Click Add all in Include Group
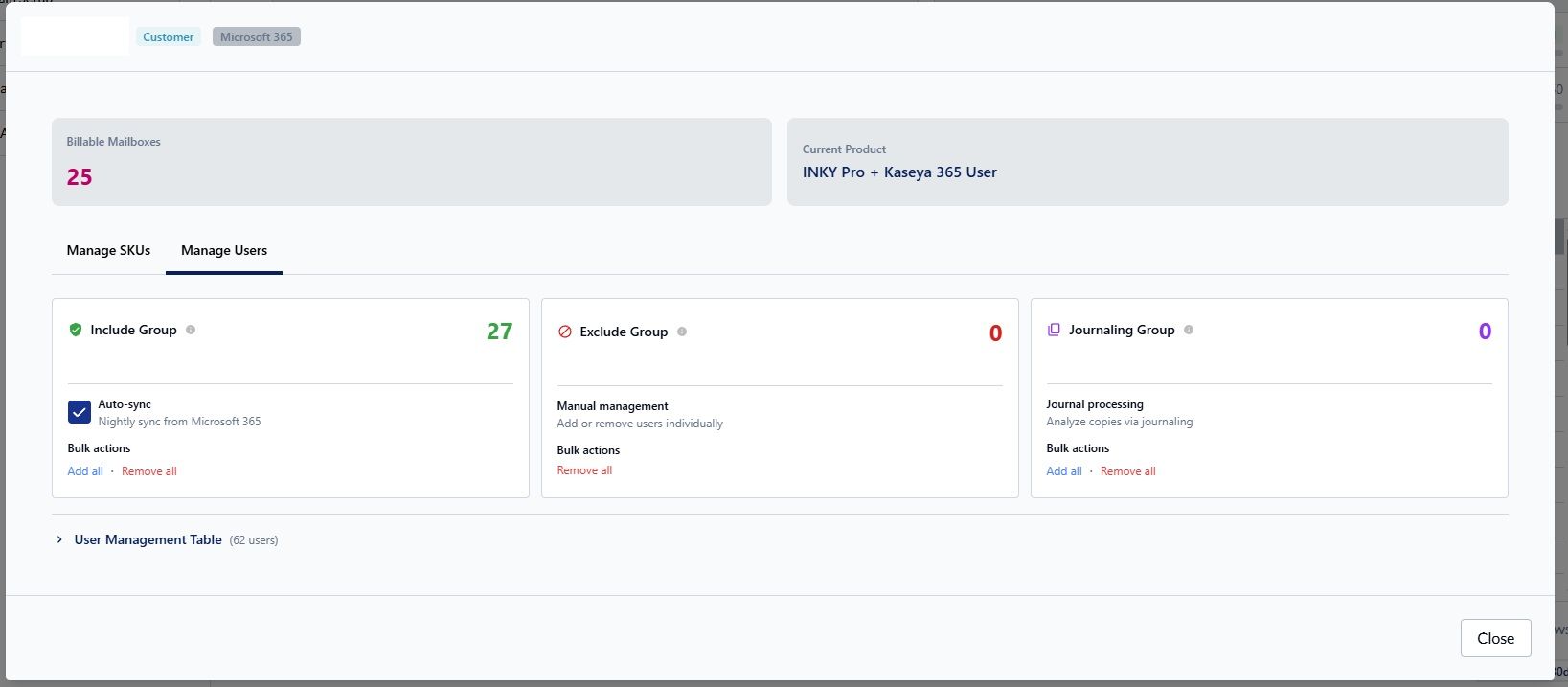The height and width of the screenshot is (687, 1568). pos(85,471)
